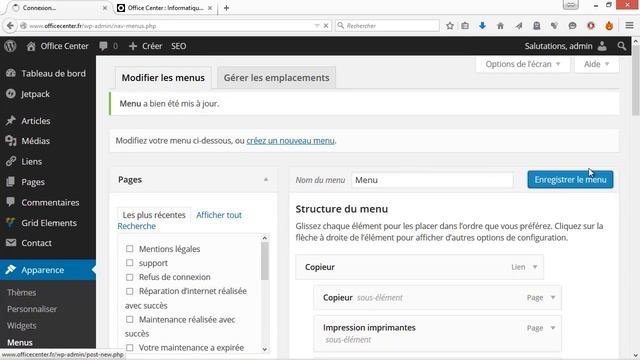Switch to Gérer les emplacements tab
The image size is (640, 360).
276,78
